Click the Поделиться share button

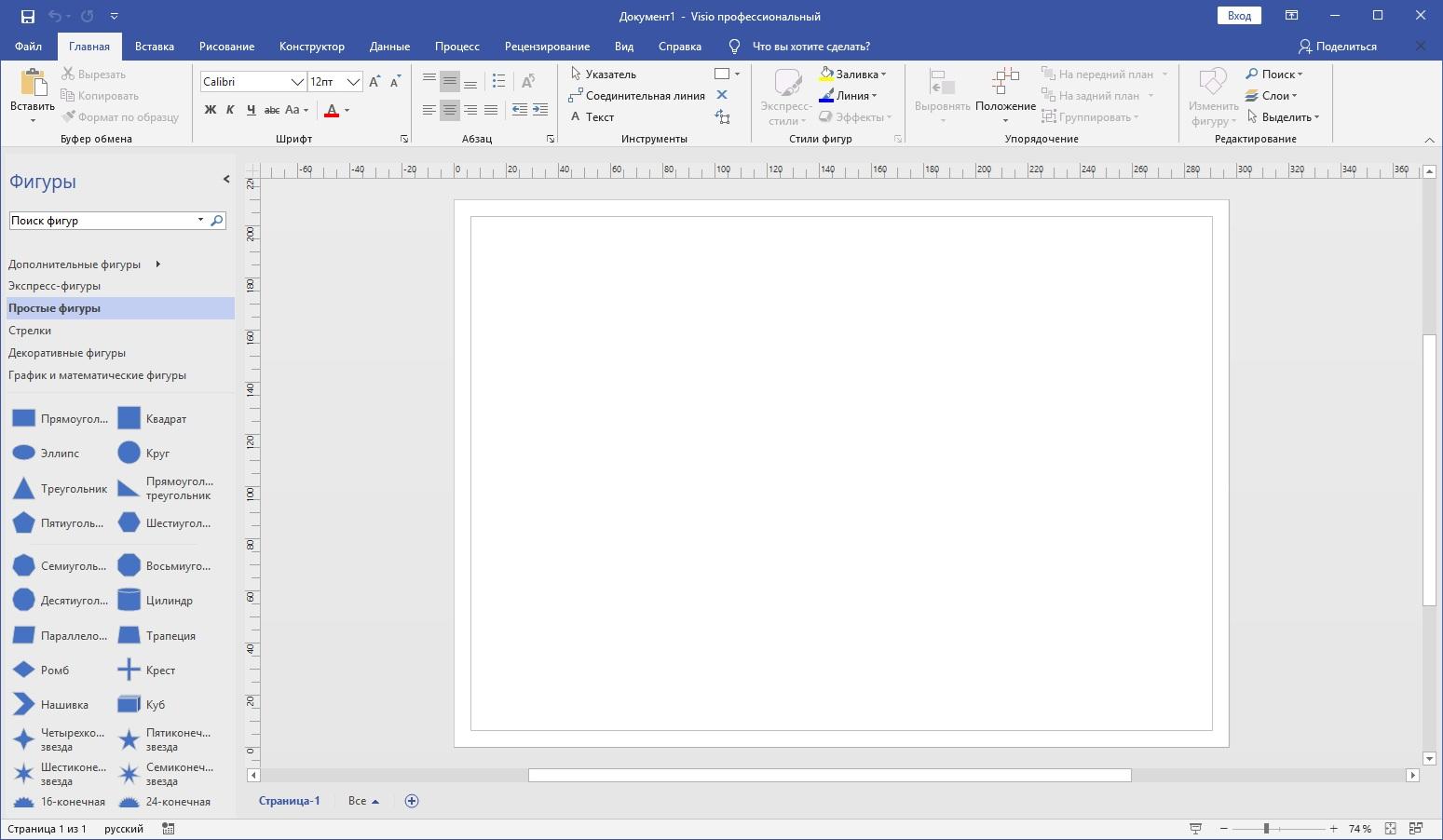pyautogui.click(x=1337, y=47)
